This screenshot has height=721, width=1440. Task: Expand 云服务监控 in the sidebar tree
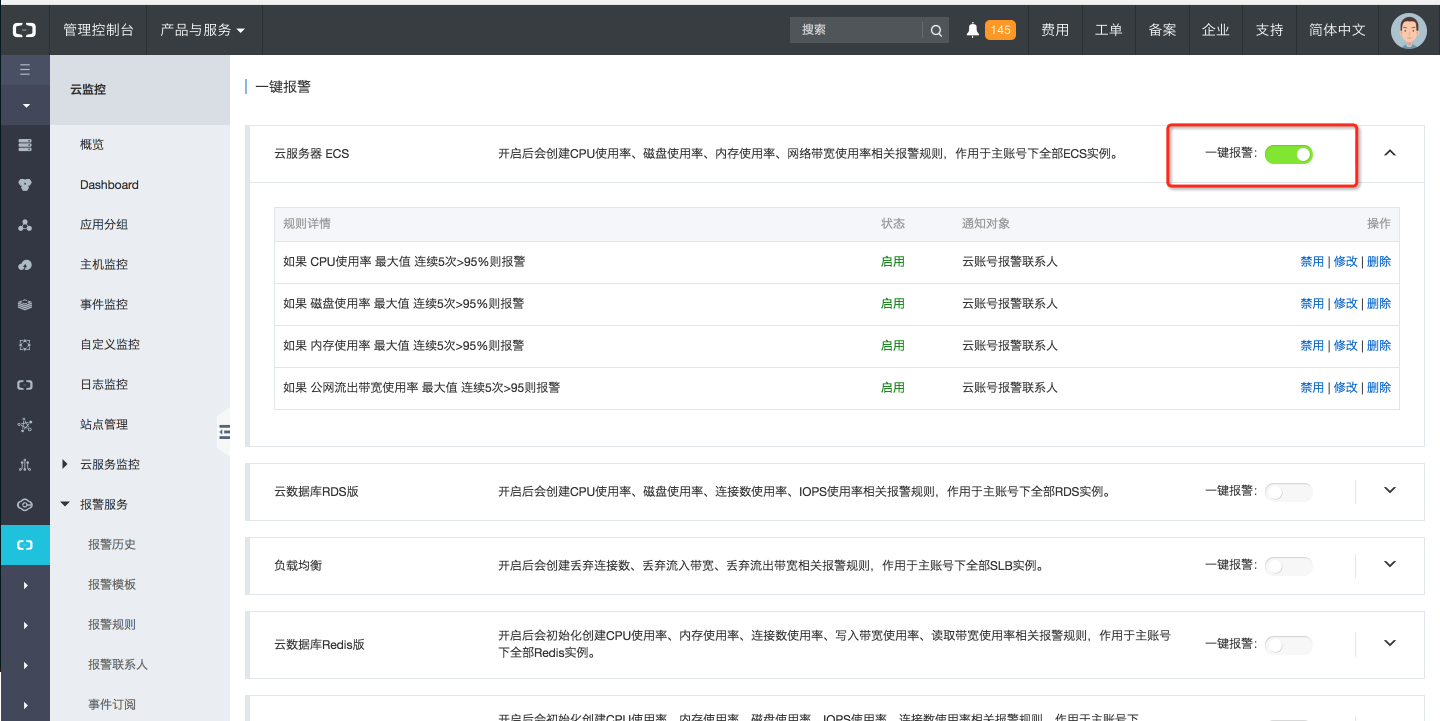65,464
